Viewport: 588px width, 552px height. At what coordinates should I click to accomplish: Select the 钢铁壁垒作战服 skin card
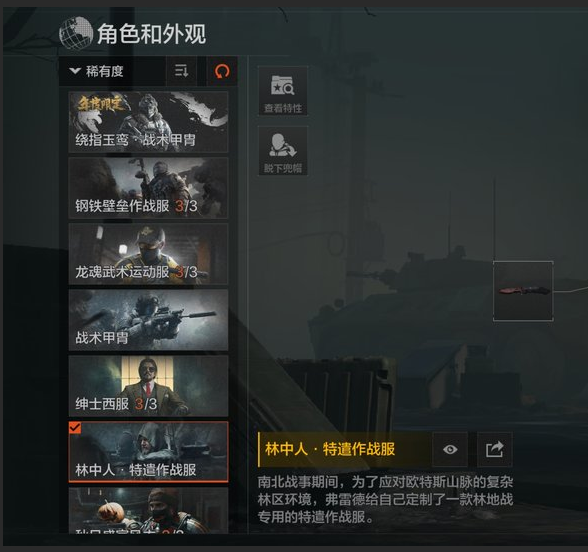pyautogui.click(x=148, y=188)
